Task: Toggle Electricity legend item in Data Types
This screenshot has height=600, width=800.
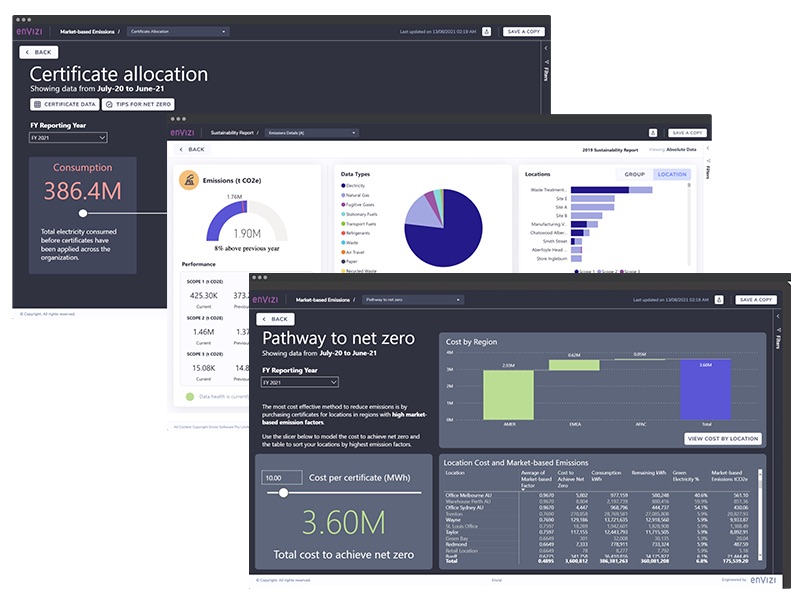Action: (x=353, y=186)
